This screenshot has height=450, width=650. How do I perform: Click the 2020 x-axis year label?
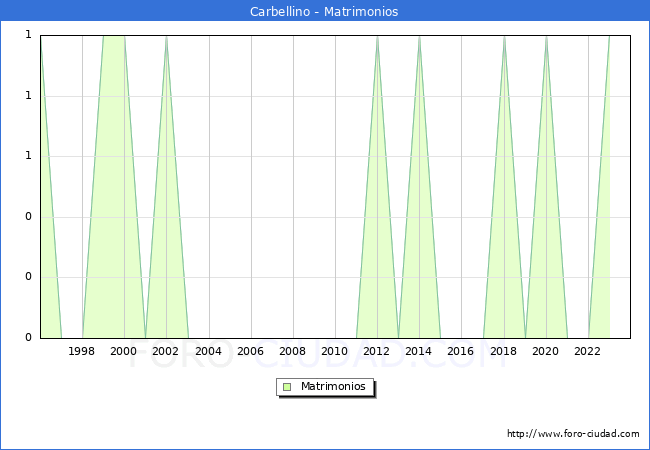pyautogui.click(x=545, y=351)
